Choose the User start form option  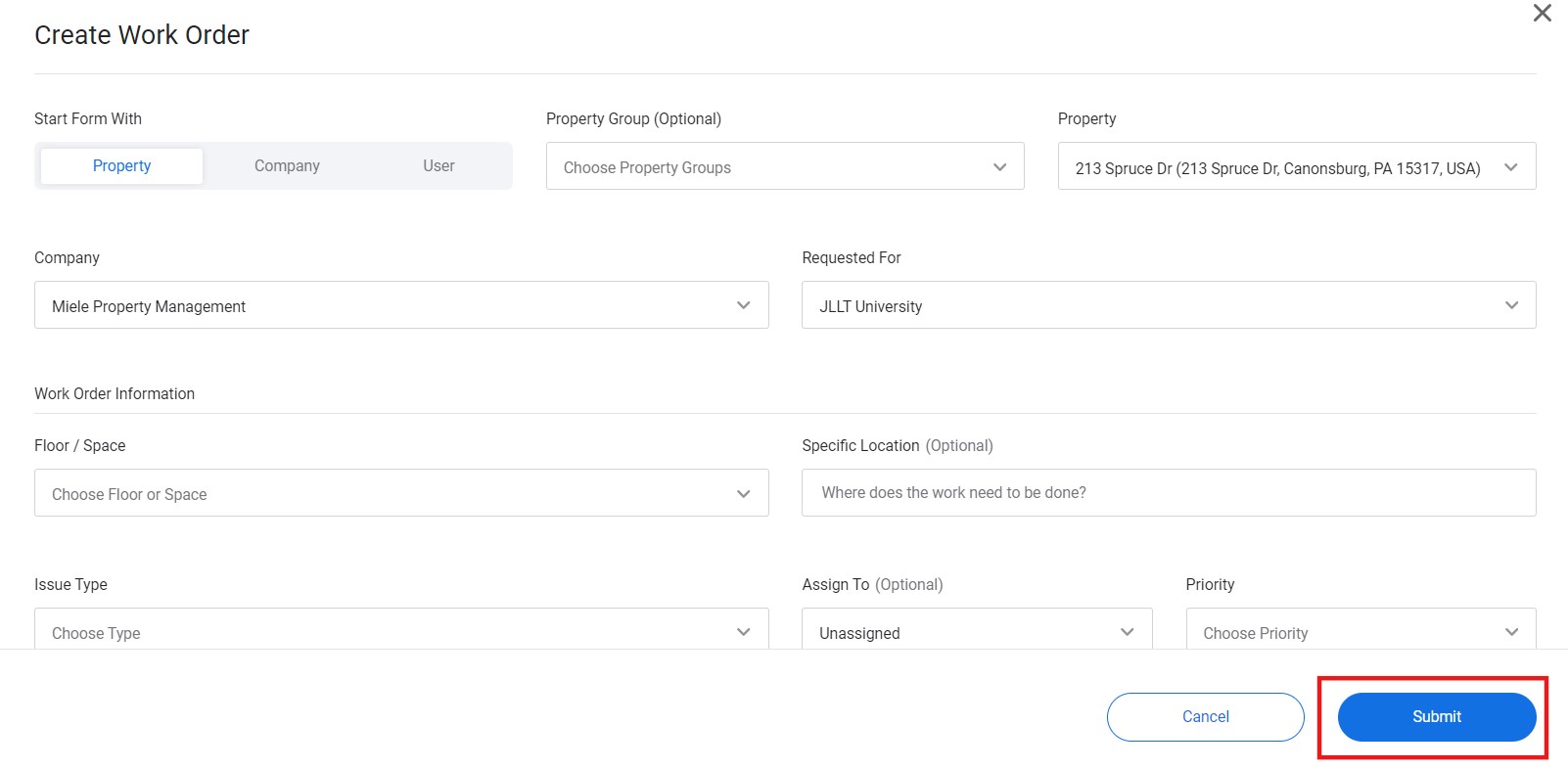tap(438, 166)
